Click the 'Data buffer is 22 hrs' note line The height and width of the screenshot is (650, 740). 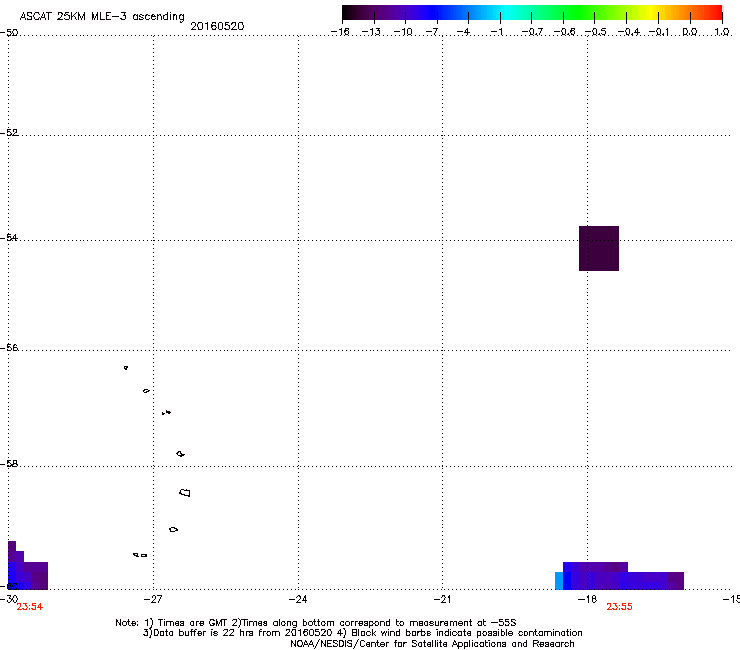pos(363,633)
